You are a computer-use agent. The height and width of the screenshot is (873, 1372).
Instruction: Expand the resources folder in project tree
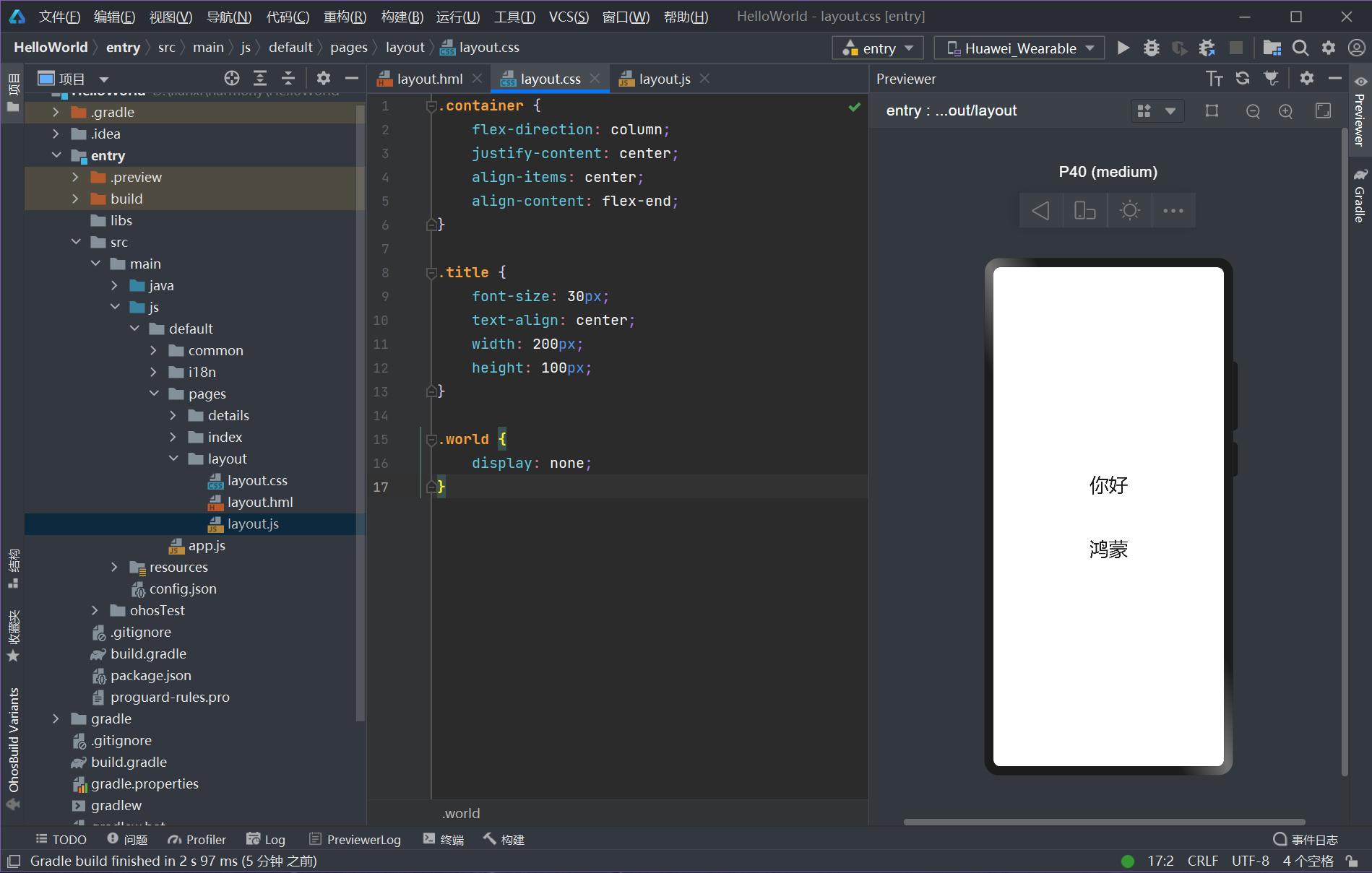pyautogui.click(x=114, y=567)
